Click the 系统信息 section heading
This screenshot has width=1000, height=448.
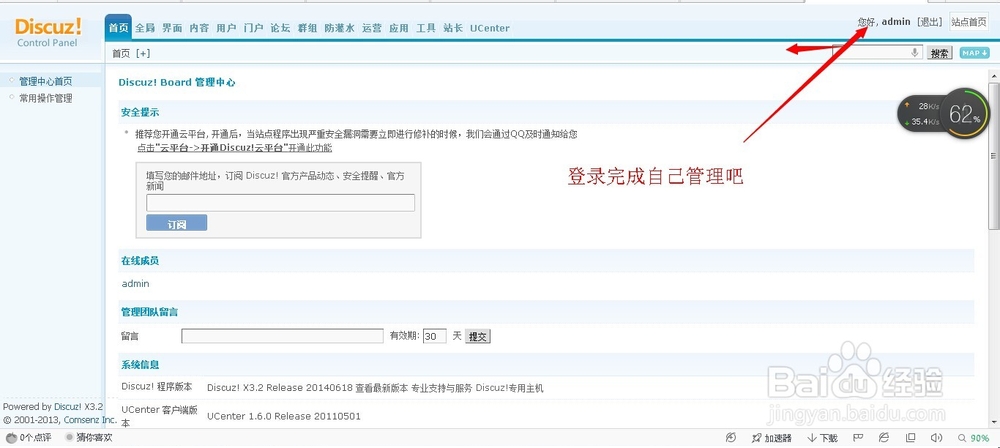tap(140, 365)
